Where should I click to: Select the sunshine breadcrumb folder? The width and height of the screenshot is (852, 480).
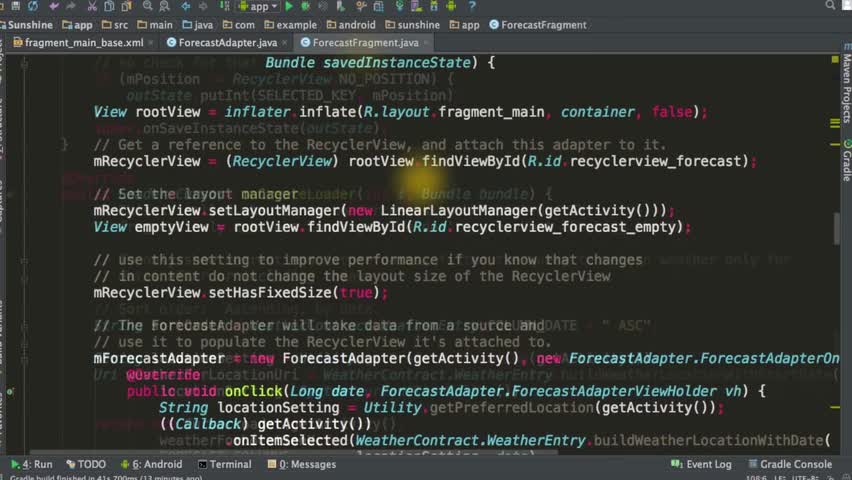pos(412,25)
